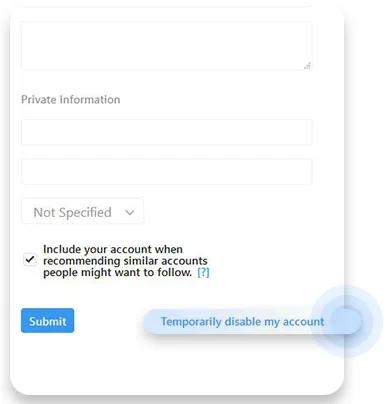The width and height of the screenshot is (390, 404).
Task: Click the resize grip of the text area
Action: coord(308,66)
